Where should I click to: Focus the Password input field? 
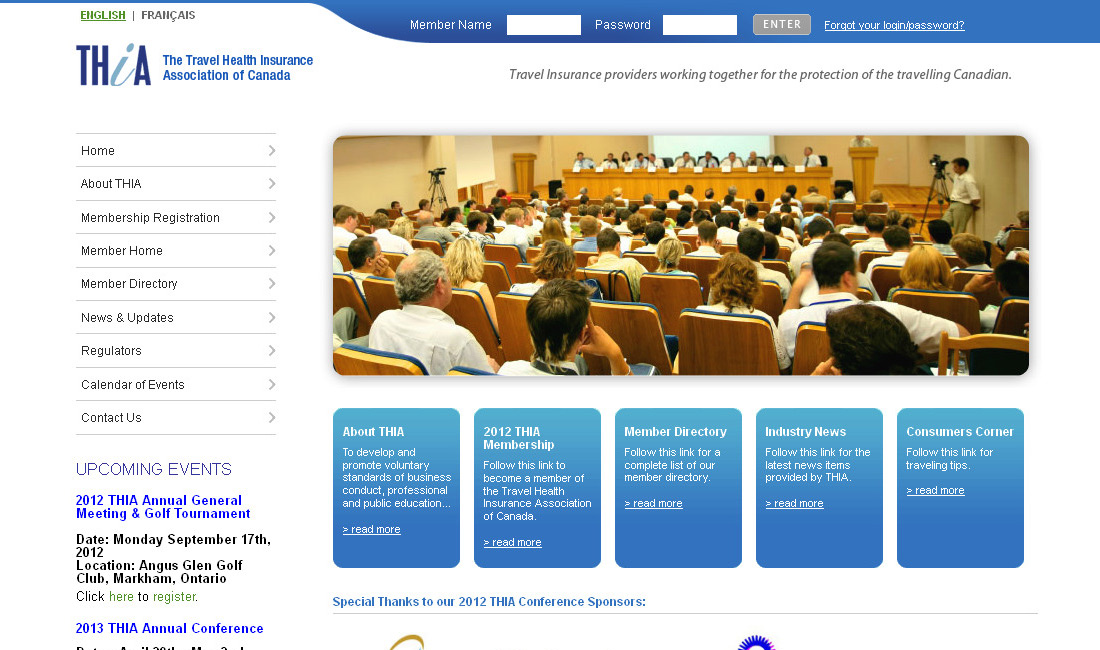point(699,25)
